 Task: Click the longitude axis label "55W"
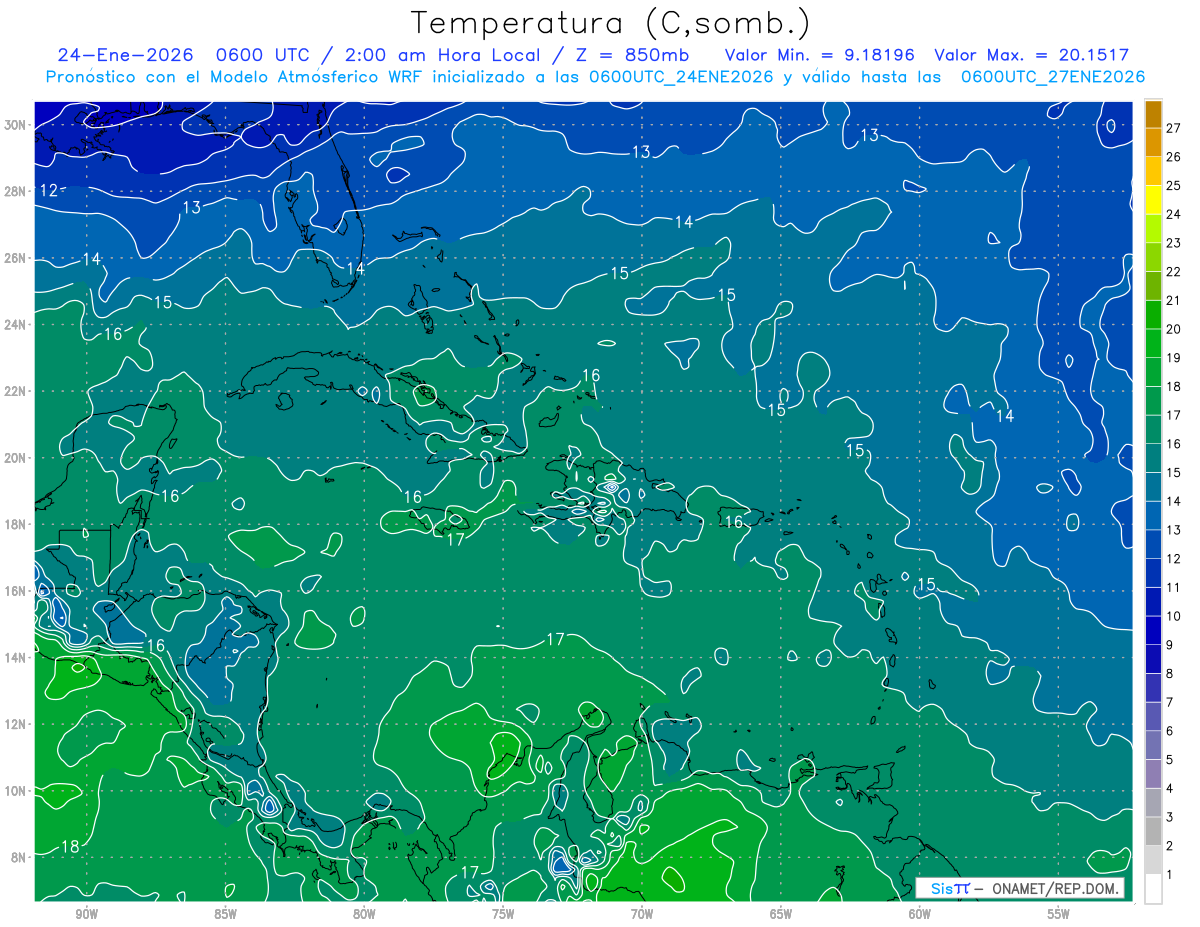coord(1059,914)
